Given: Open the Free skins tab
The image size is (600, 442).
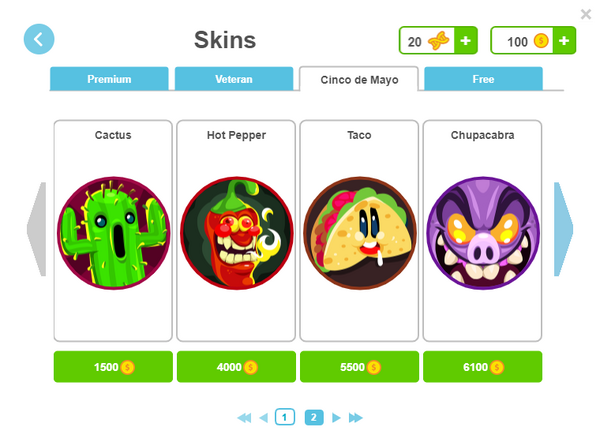Looking at the screenshot, I should pos(483,79).
